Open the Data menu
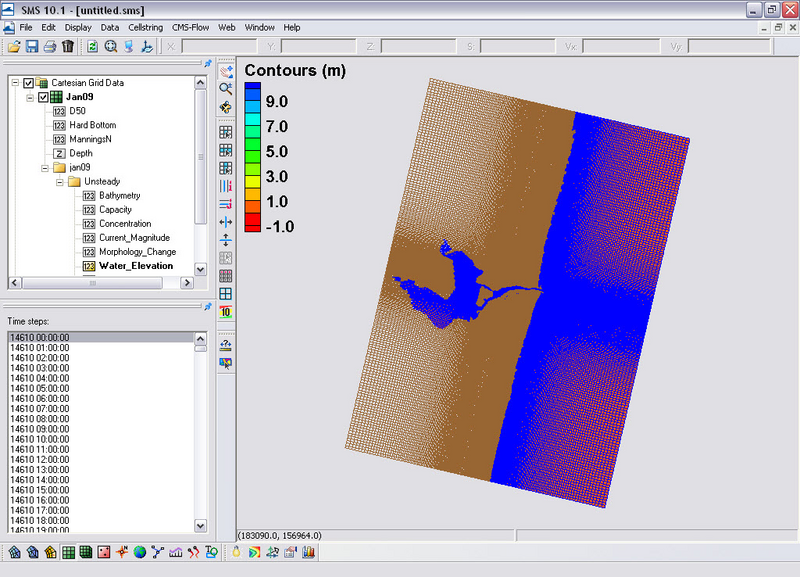800x577 pixels. tap(110, 28)
